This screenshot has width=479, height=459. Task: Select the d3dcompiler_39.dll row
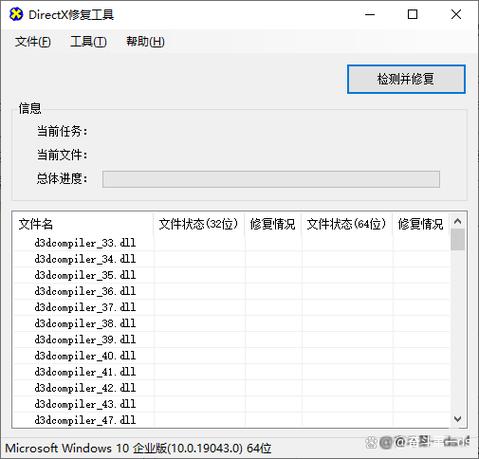232,339
